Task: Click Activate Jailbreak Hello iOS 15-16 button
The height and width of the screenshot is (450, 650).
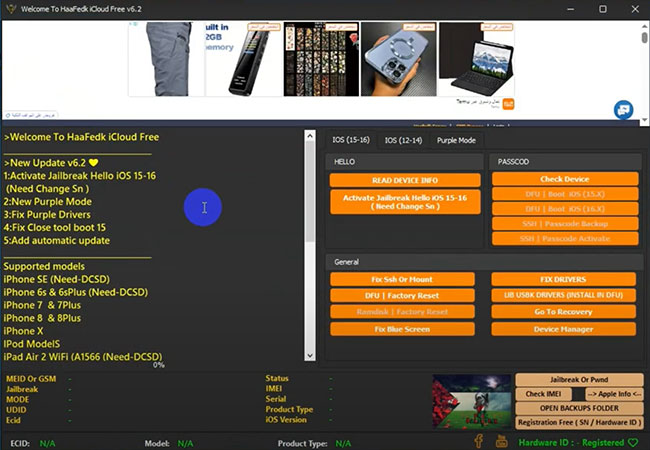Action: [x=405, y=202]
